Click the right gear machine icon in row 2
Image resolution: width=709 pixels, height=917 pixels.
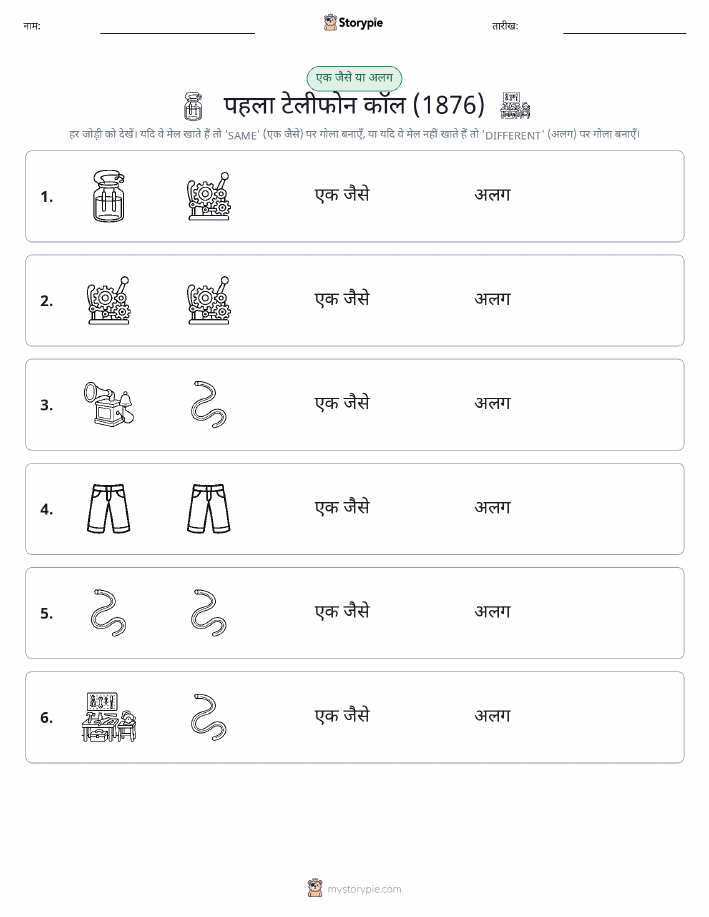coord(209,300)
